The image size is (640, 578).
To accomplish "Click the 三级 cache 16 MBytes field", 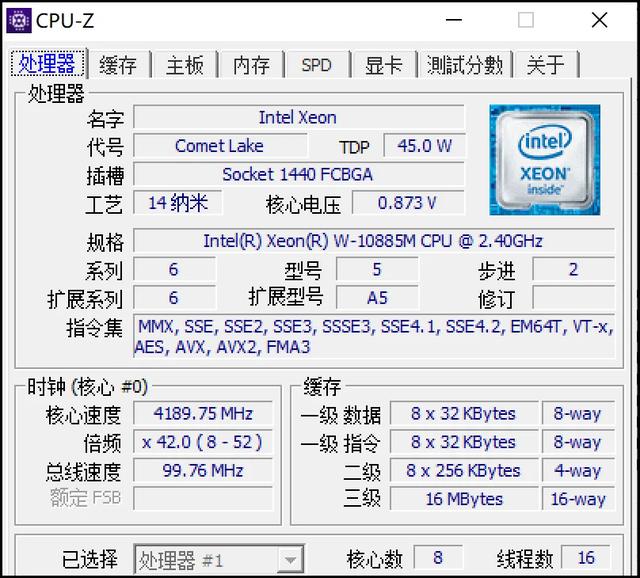I will click(464, 499).
